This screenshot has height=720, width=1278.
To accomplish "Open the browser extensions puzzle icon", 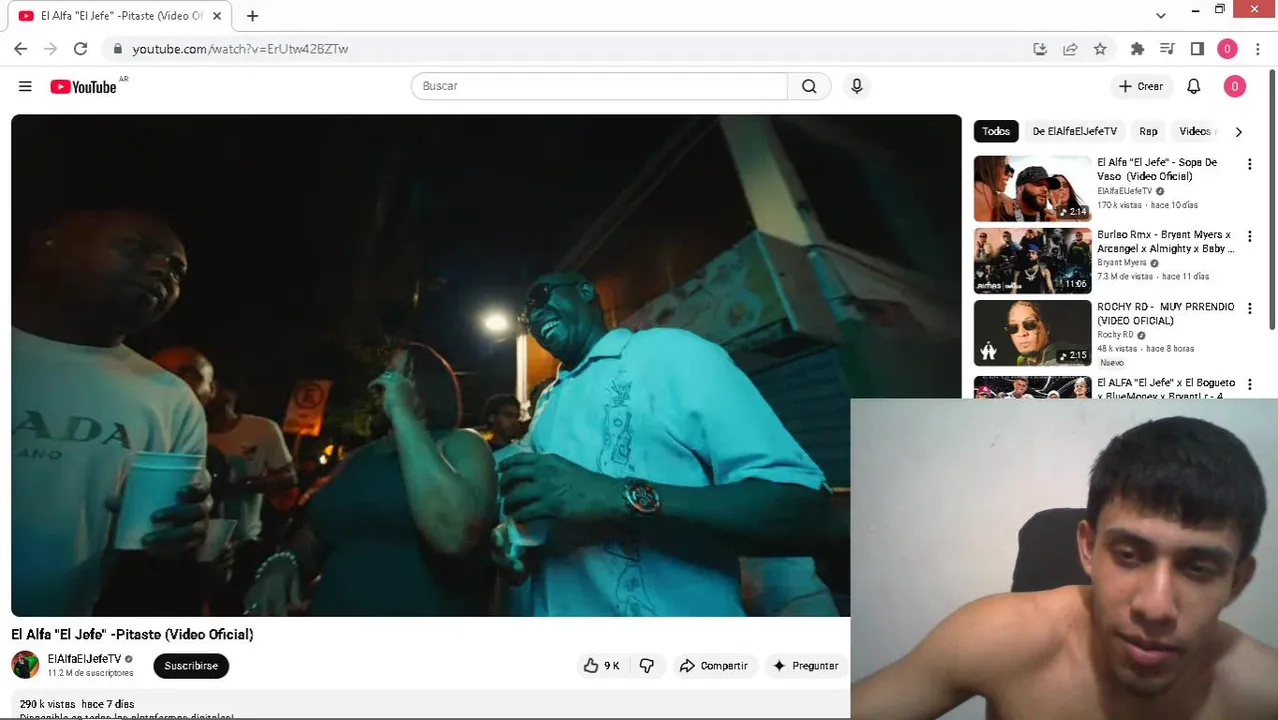I will [x=1137, y=48].
